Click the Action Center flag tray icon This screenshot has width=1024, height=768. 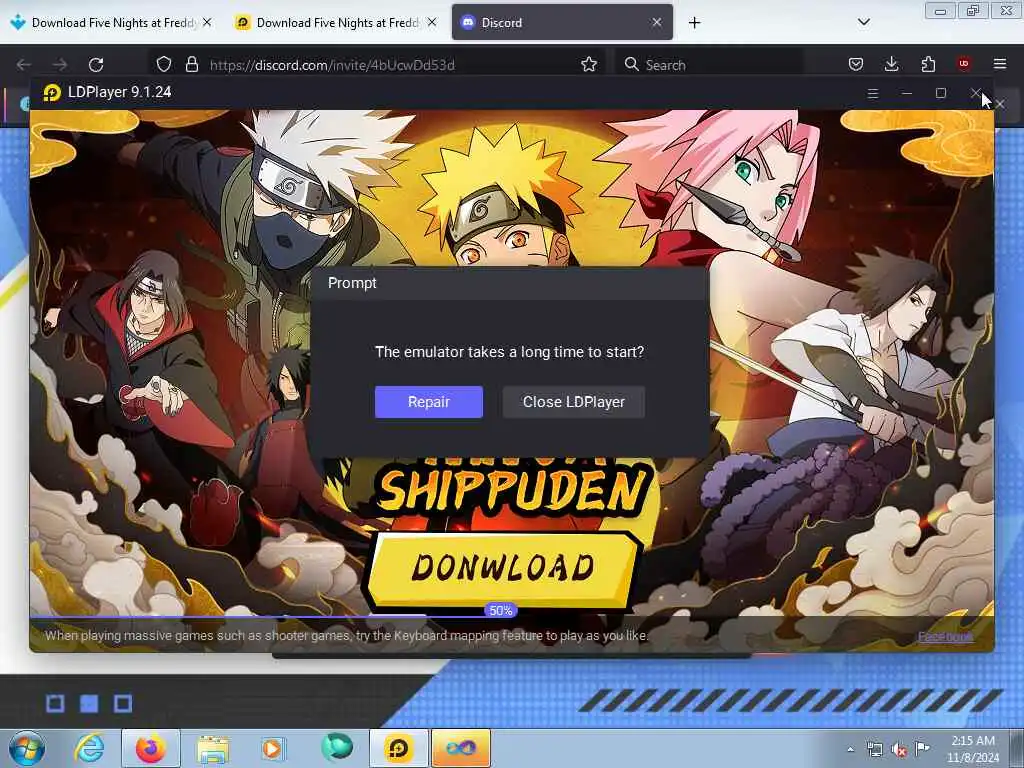922,748
